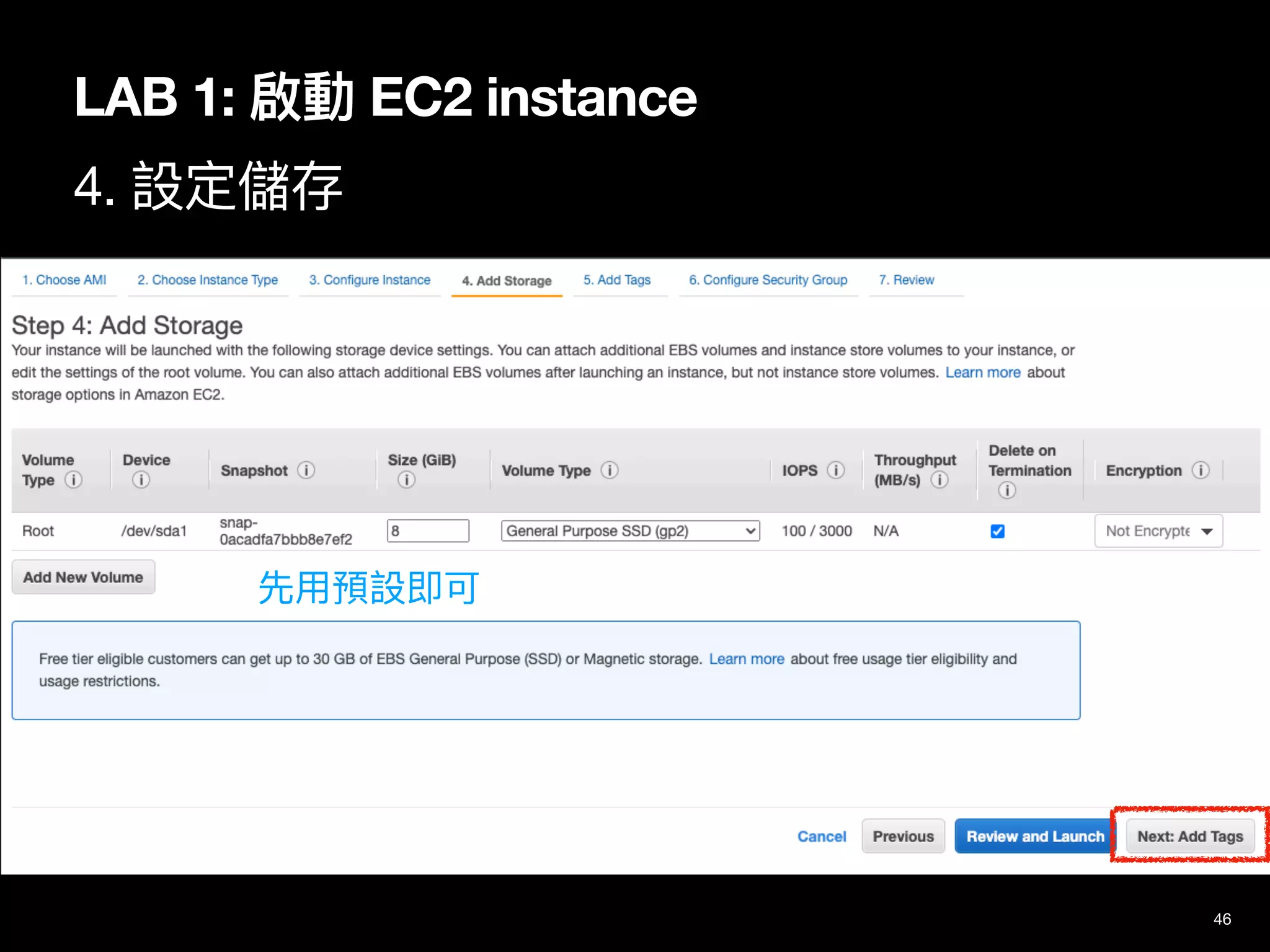Proceed with Next: Add Tags button

point(1190,836)
